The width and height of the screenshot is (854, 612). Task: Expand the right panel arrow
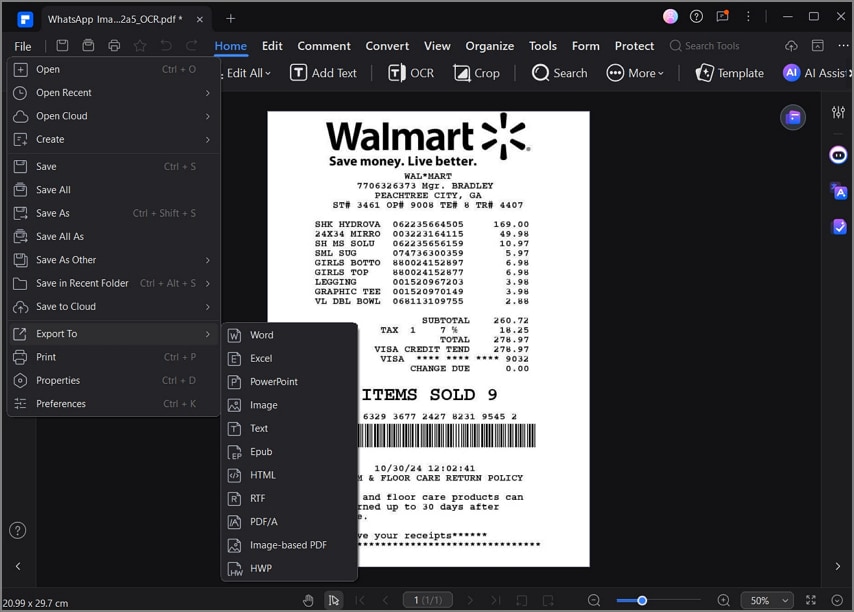838,566
